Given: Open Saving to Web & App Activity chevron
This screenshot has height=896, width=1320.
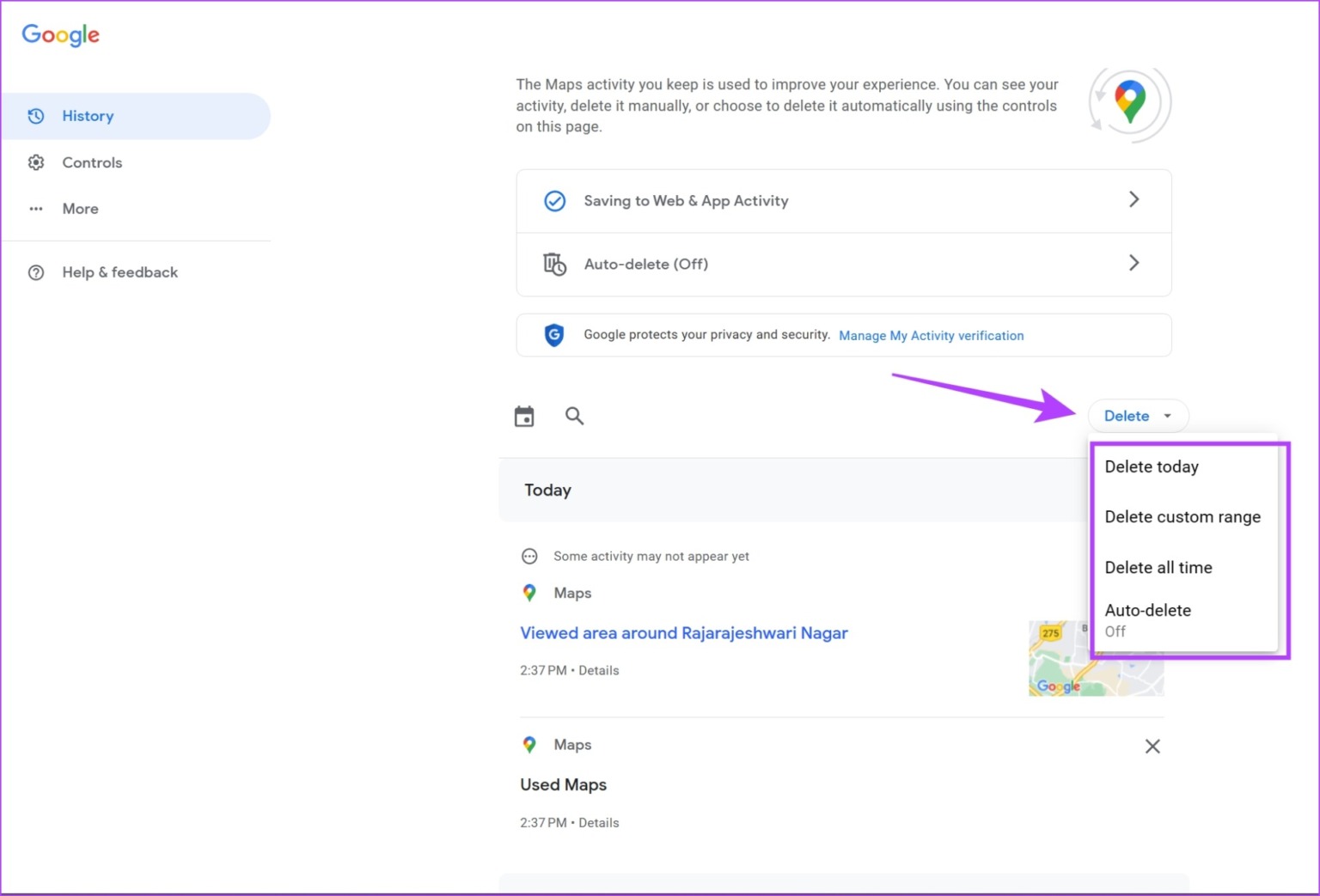Looking at the screenshot, I should click(1134, 199).
